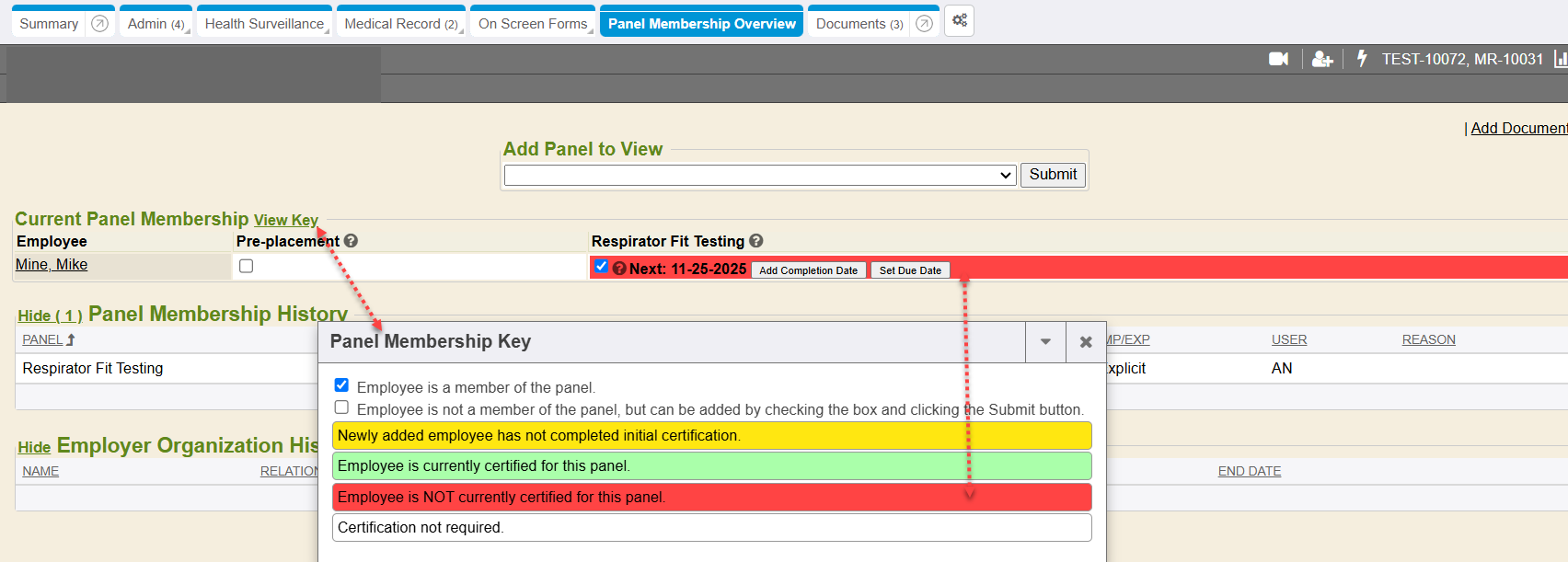Open the Mine, Mike employee link
The height and width of the screenshot is (562, 1568).
click(52, 265)
